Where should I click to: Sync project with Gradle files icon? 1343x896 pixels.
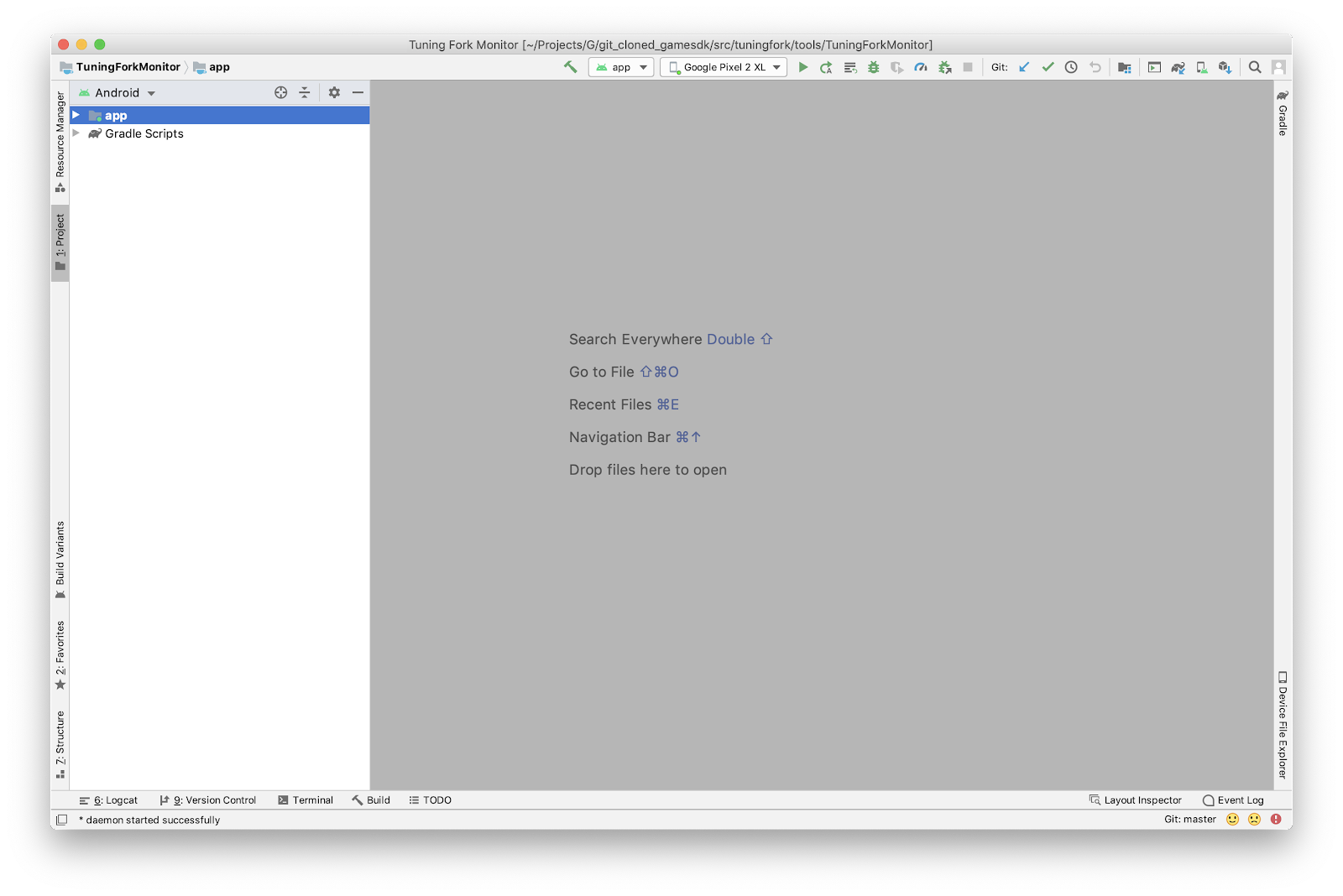tap(1178, 67)
